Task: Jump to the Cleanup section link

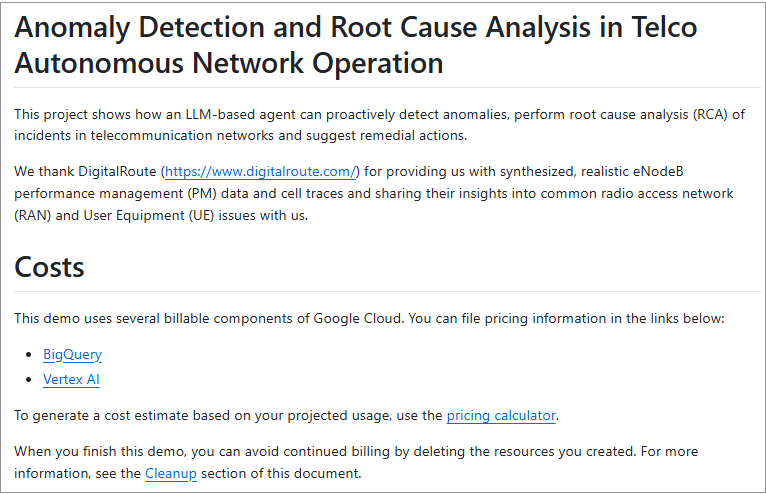Action: (170, 473)
